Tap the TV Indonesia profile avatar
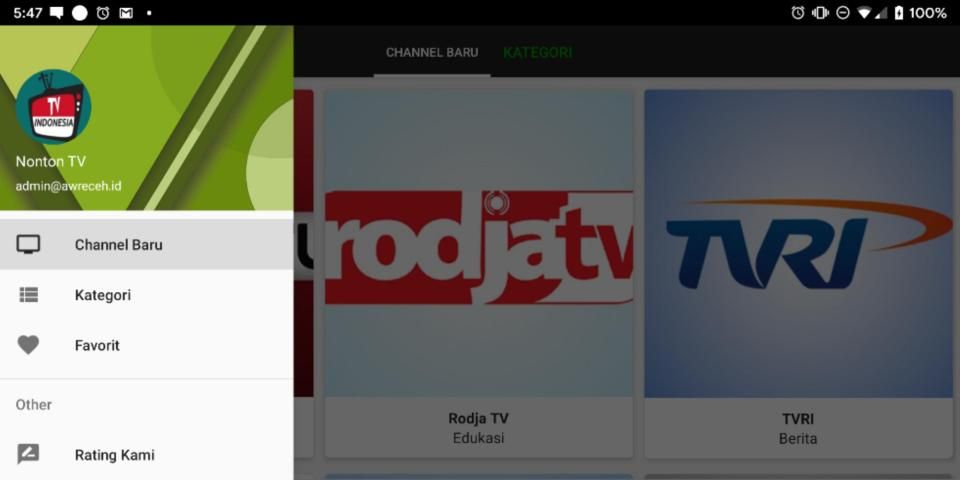 (x=53, y=107)
